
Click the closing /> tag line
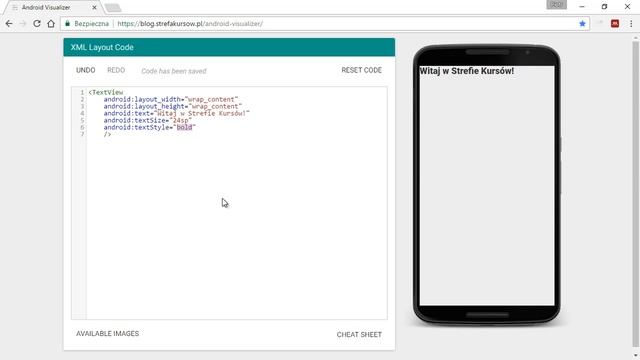[107, 134]
